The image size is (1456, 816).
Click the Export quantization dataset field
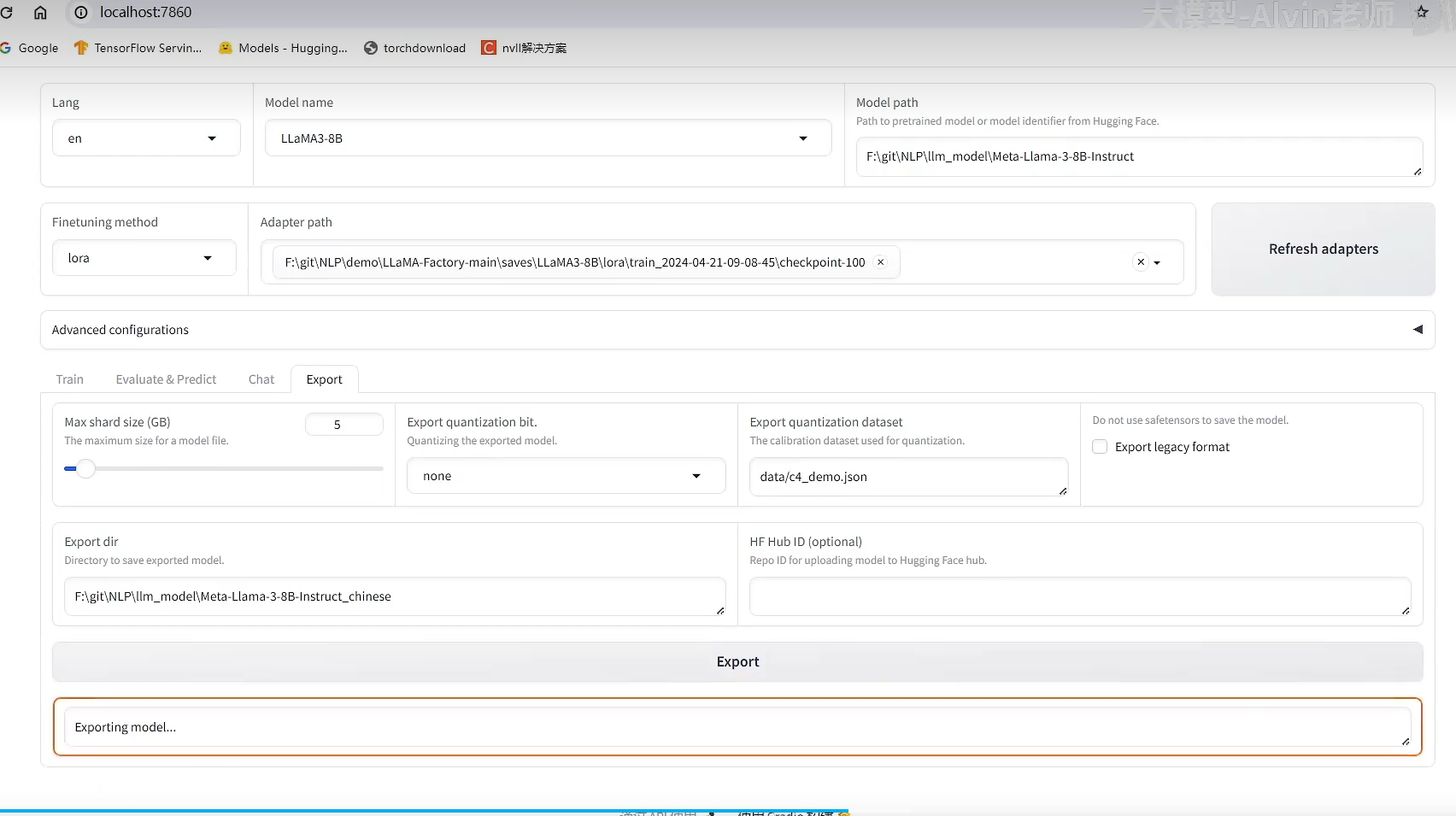coord(908,477)
